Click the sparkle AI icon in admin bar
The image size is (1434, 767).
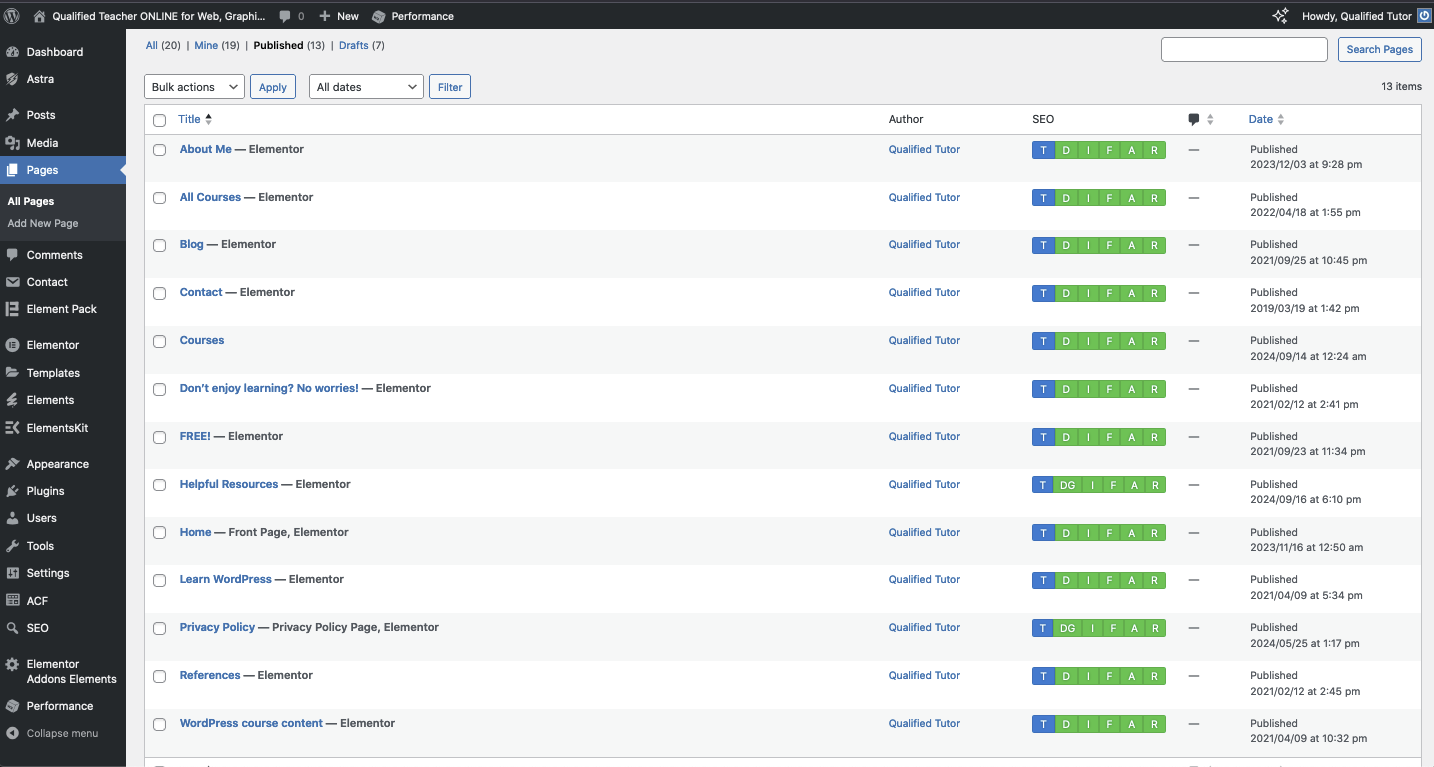1280,16
